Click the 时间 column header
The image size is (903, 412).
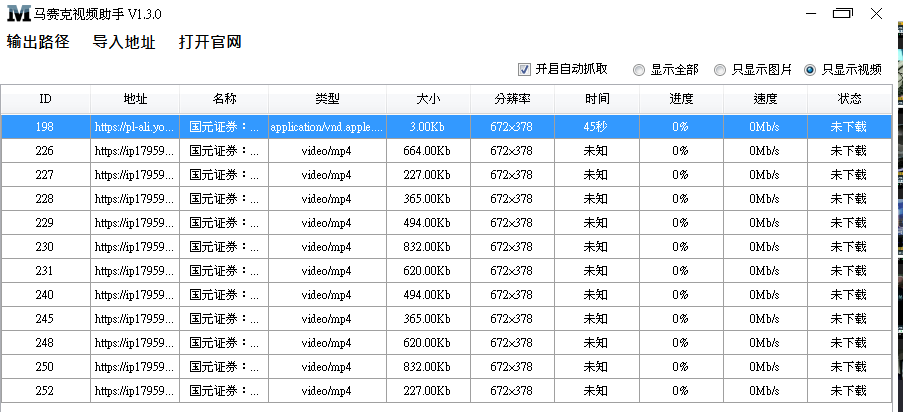click(597, 99)
